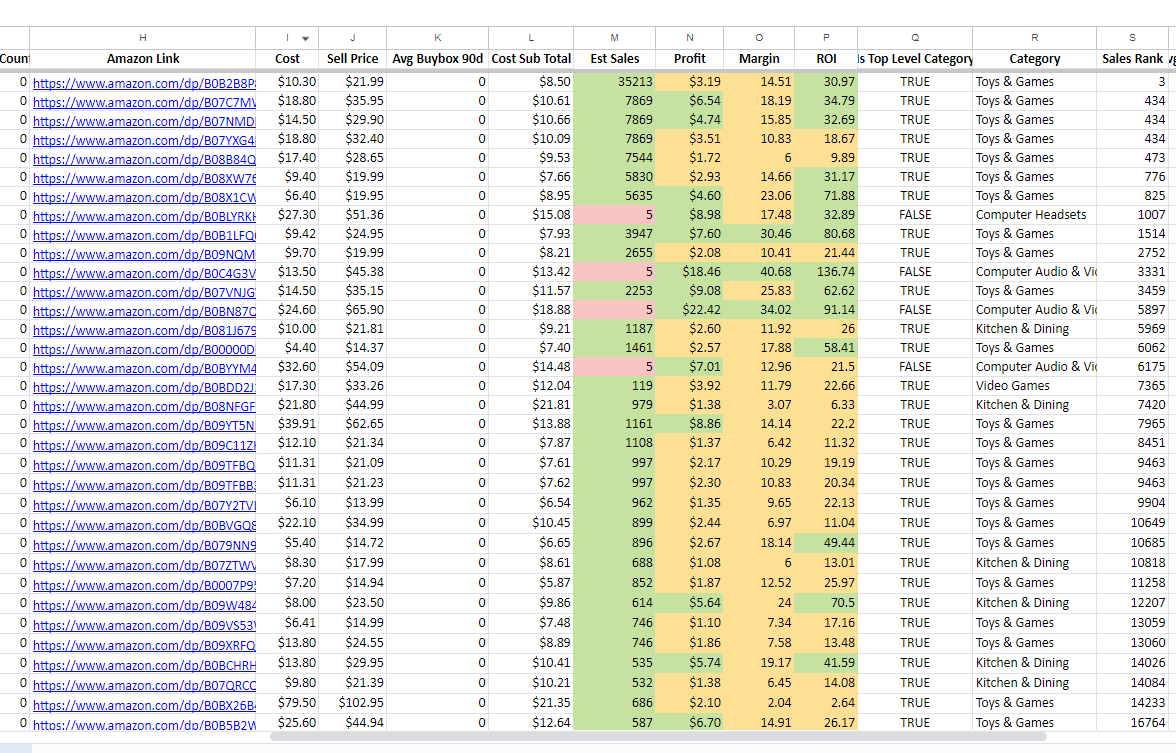Select the Margin cell 40.68

758,272
